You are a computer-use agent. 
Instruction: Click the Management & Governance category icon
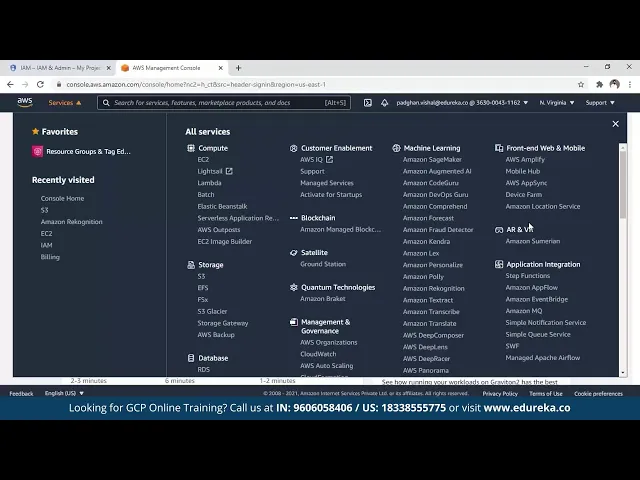293,322
